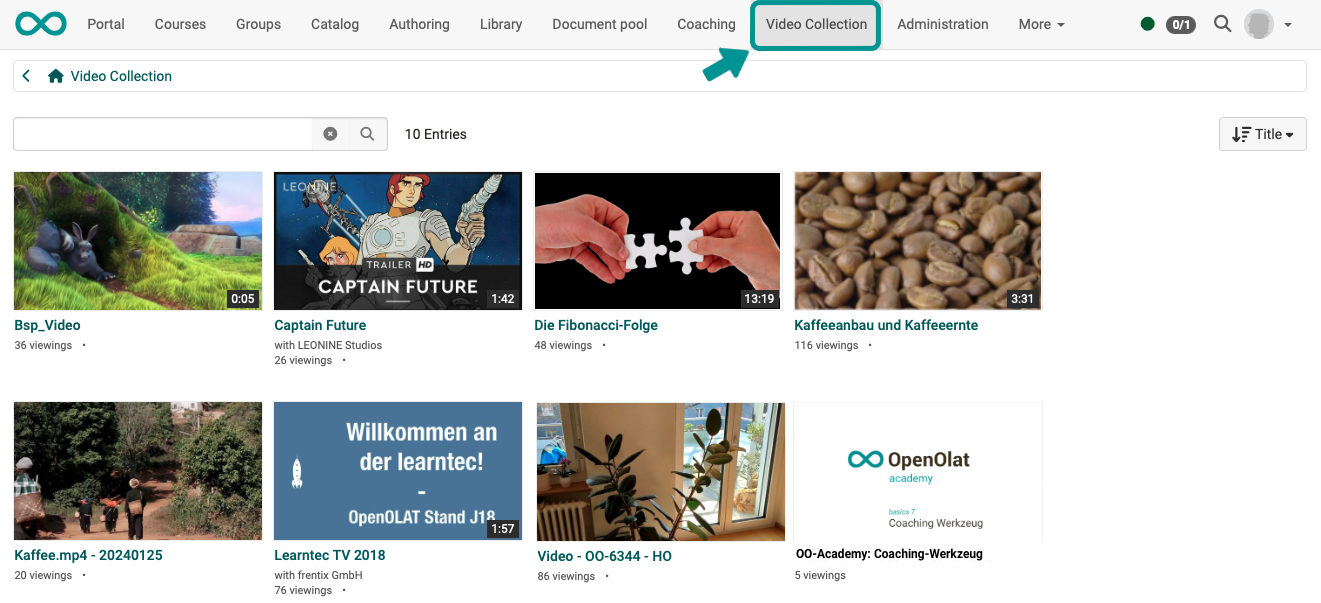Click the green online status indicator
Viewport: 1321px width, 603px height.
pos(1148,24)
